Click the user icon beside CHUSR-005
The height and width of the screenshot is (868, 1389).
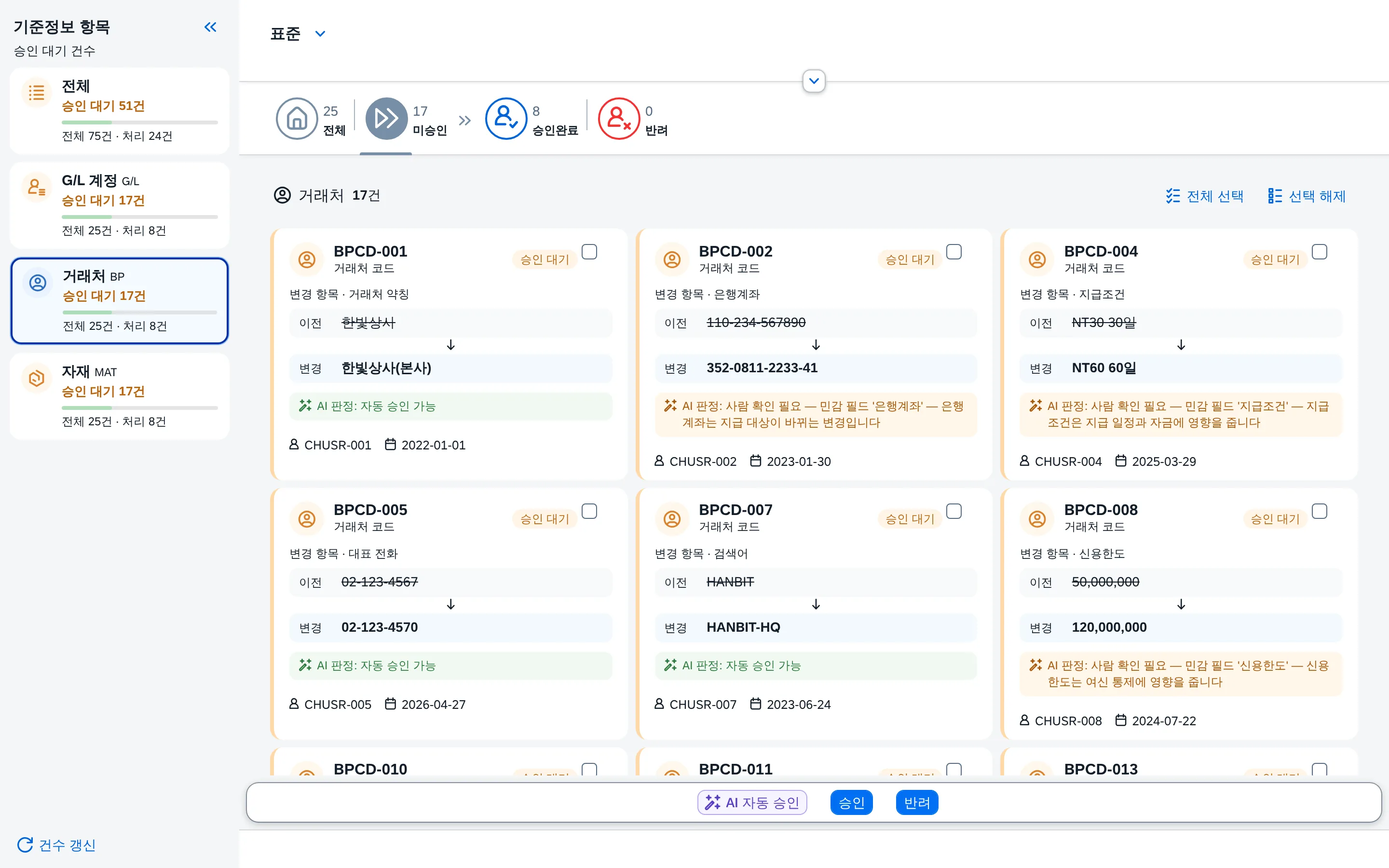294,704
